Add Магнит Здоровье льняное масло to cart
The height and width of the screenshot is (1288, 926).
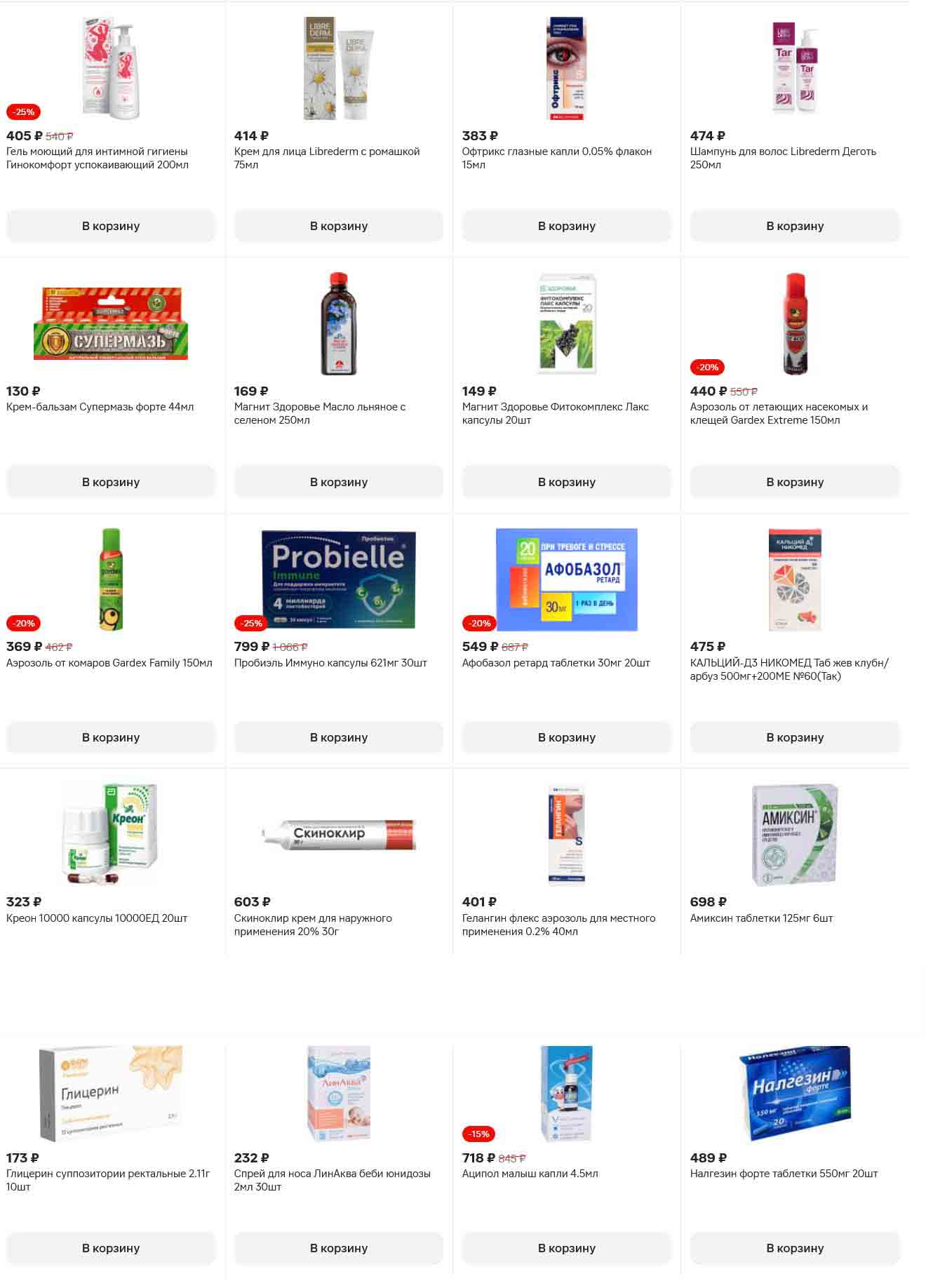[339, 482]
